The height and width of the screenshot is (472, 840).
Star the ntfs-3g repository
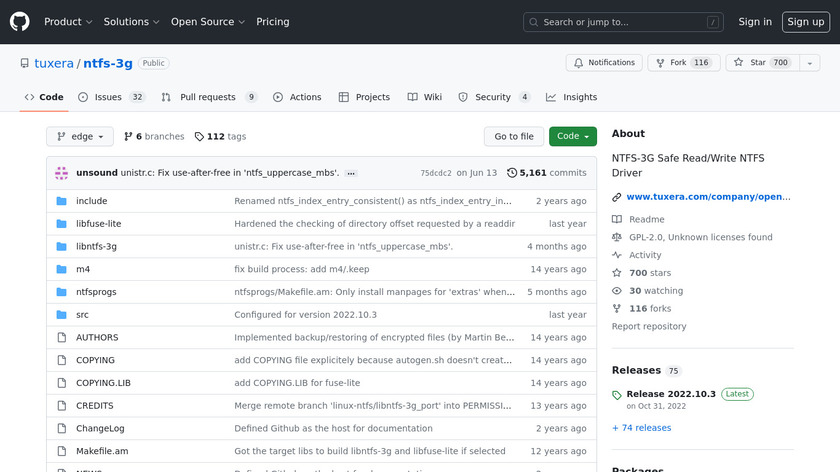click(x=760, y=63)
